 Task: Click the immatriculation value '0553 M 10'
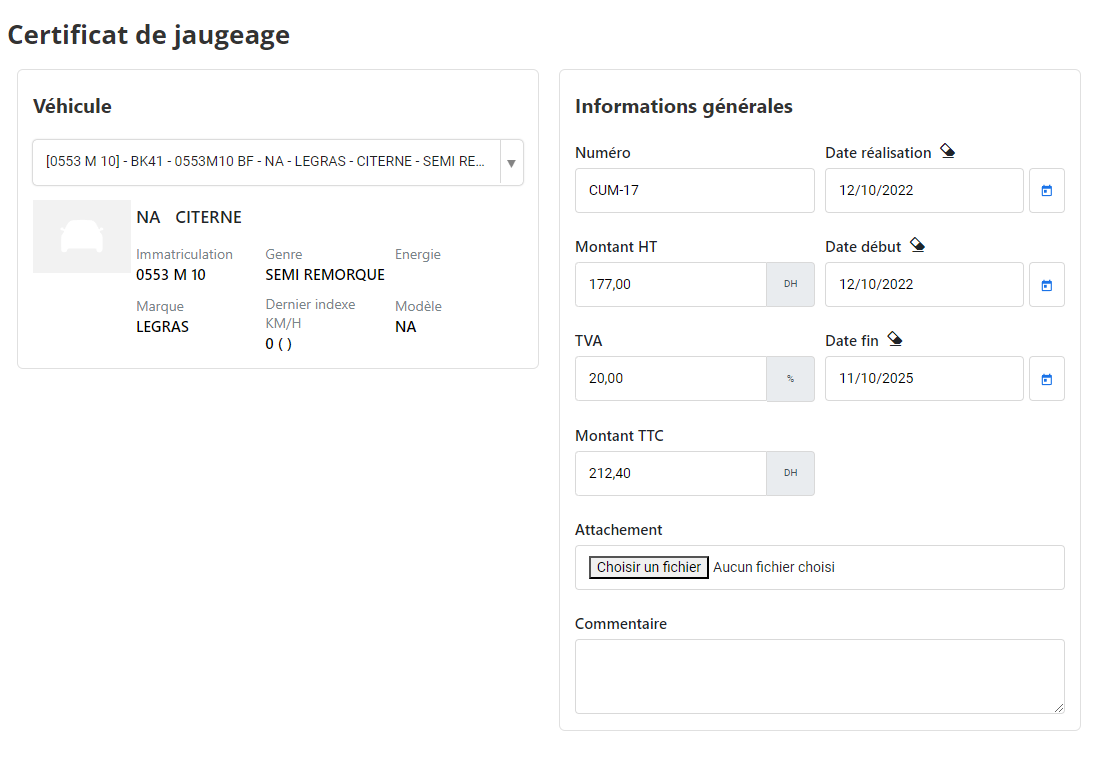171,275
